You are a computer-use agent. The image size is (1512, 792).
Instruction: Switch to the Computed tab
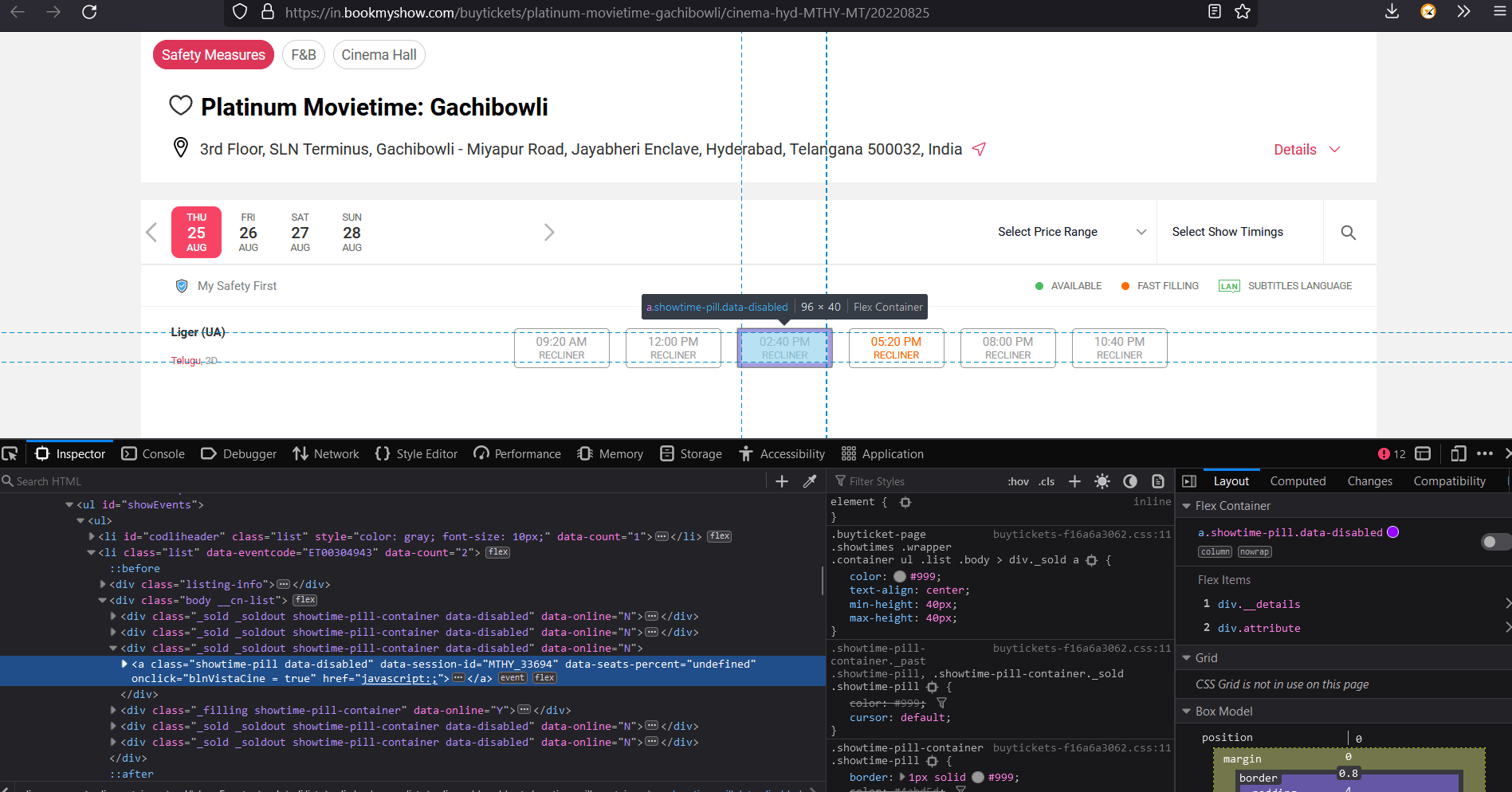pos(1298,481)
